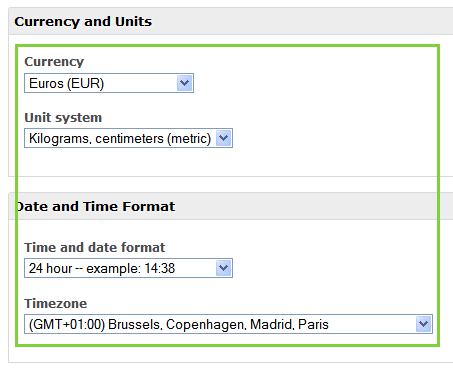The height and width of the screenshot is (373, 453).
Task: Click the Currency field label
Action: click(x=54, y=62)
